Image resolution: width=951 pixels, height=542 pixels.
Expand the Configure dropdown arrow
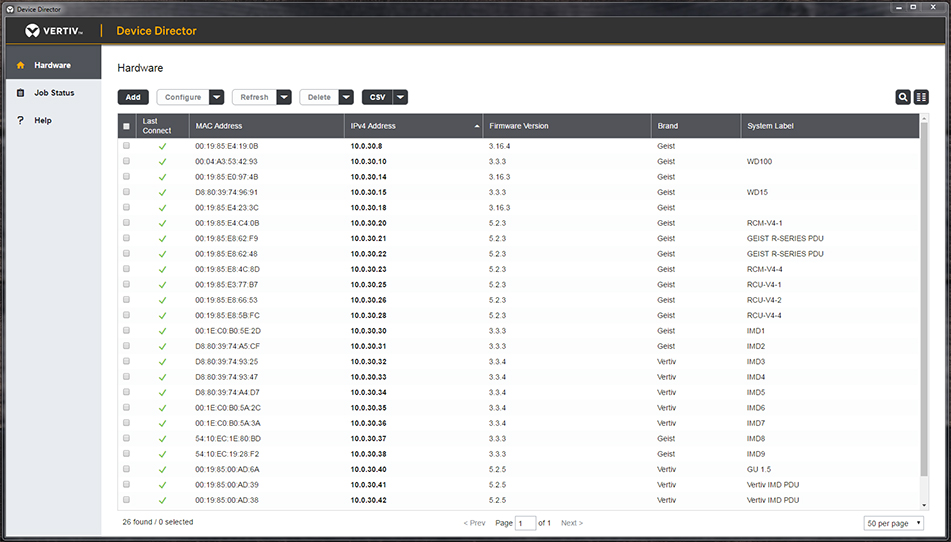216,97
